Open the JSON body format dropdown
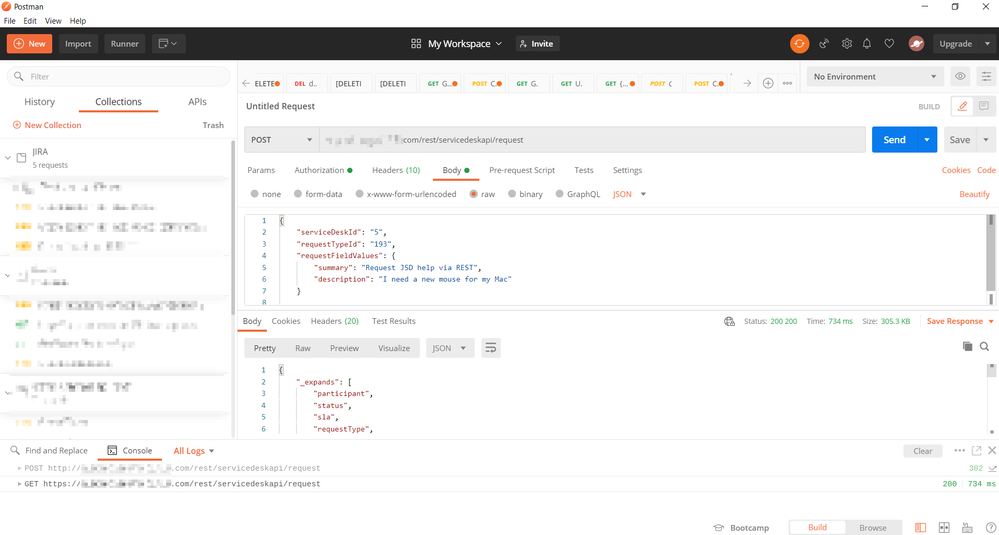 click(x=629, y=194)
